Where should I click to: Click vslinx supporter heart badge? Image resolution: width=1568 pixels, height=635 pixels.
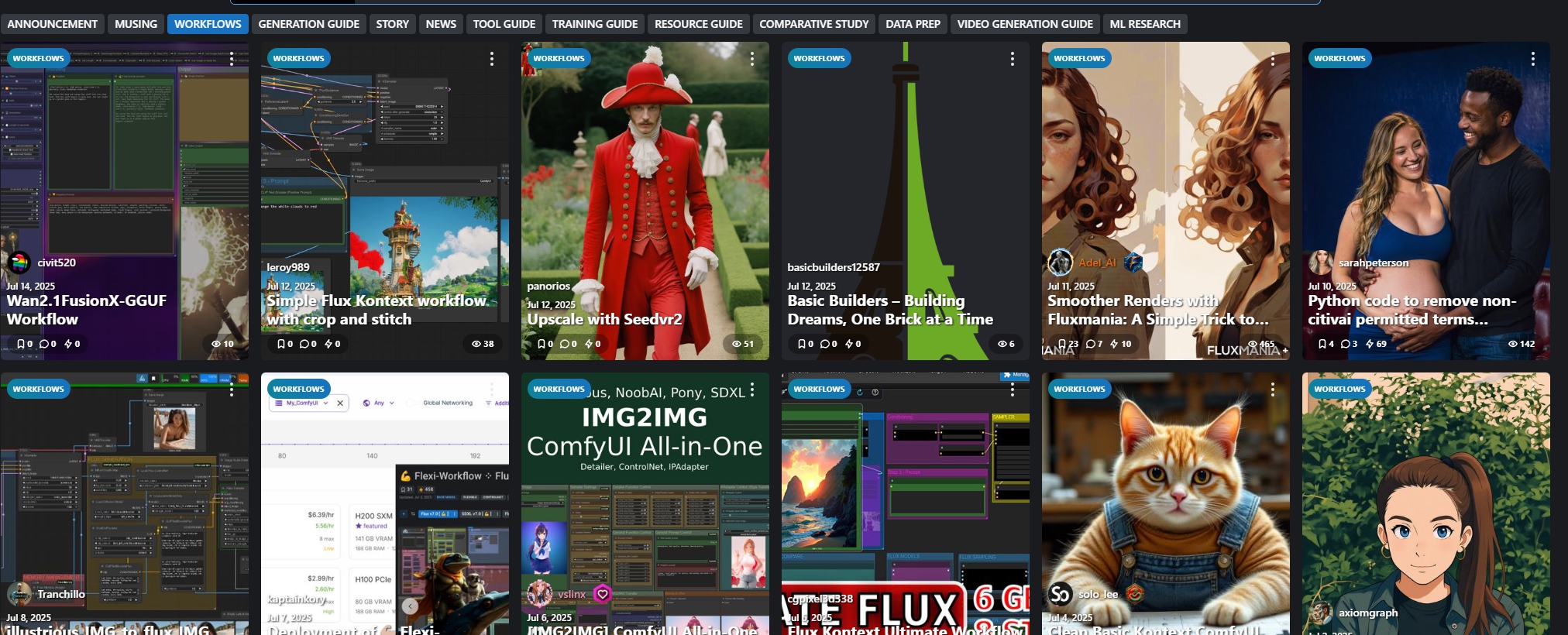(602, 594)
